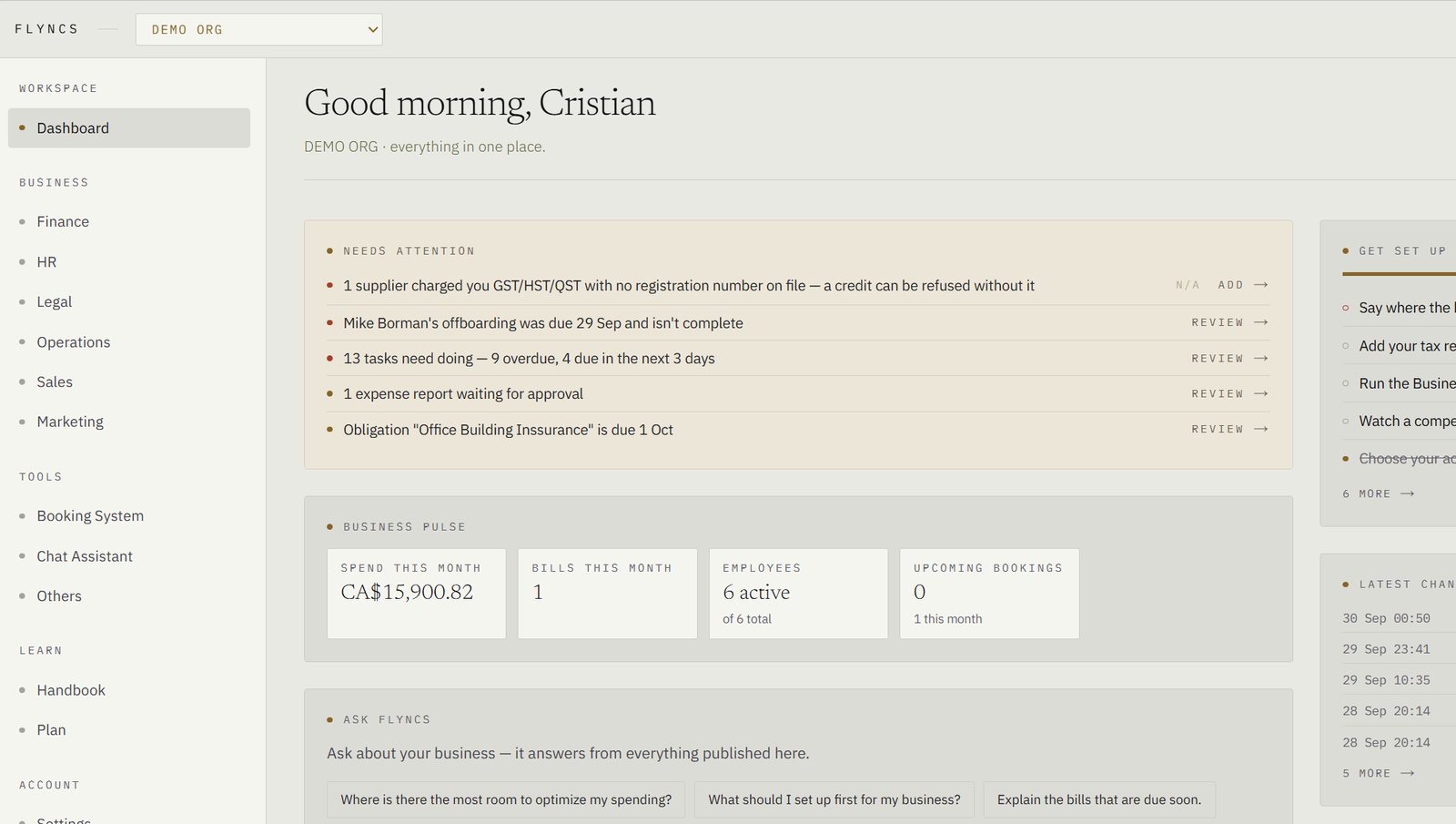Open the 'Run the Busine…' setup step
This screenshot has width=1456, height=824.
(x=1407, y=383)
